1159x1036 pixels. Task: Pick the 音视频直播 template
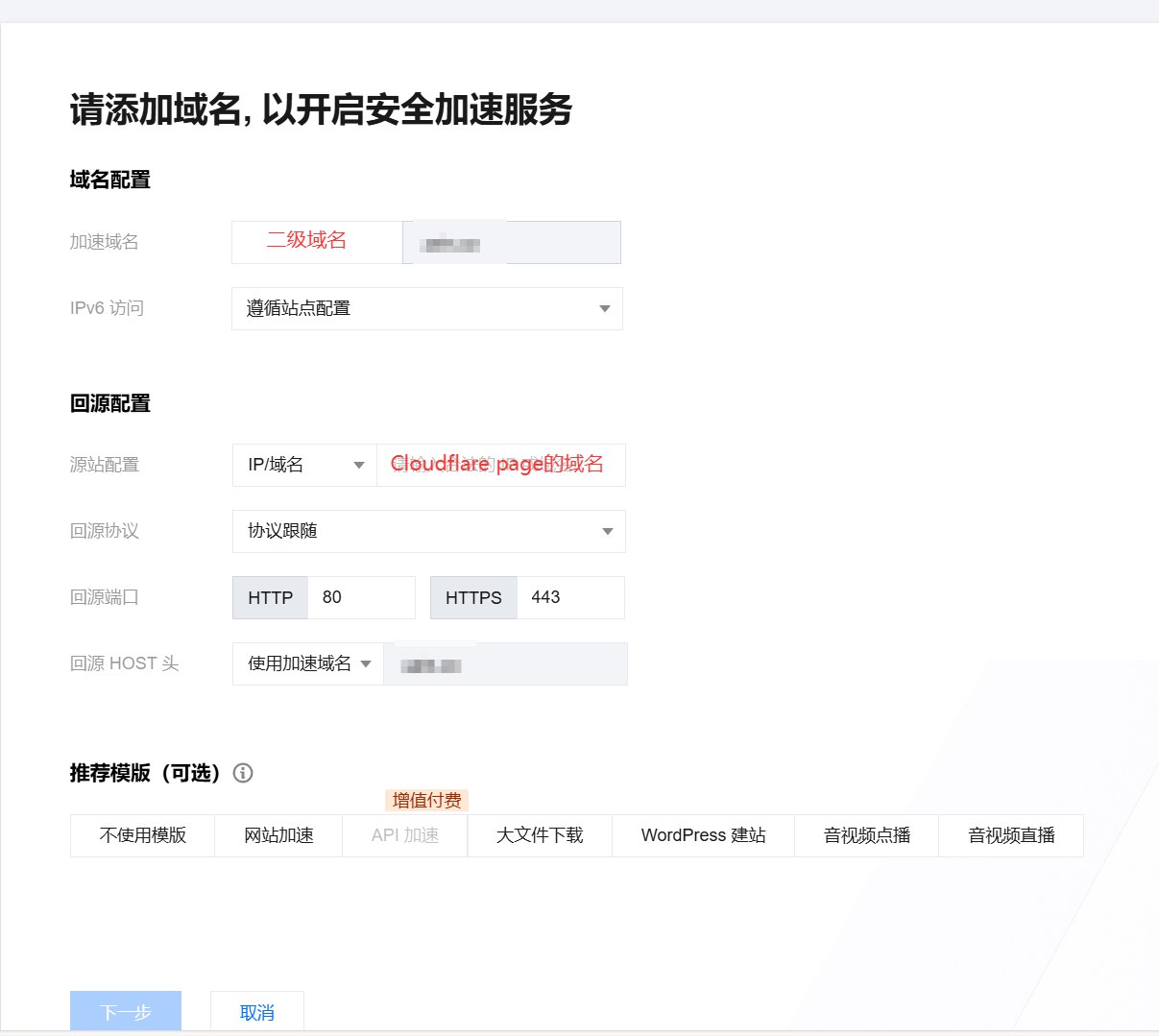coord(1011,835)
